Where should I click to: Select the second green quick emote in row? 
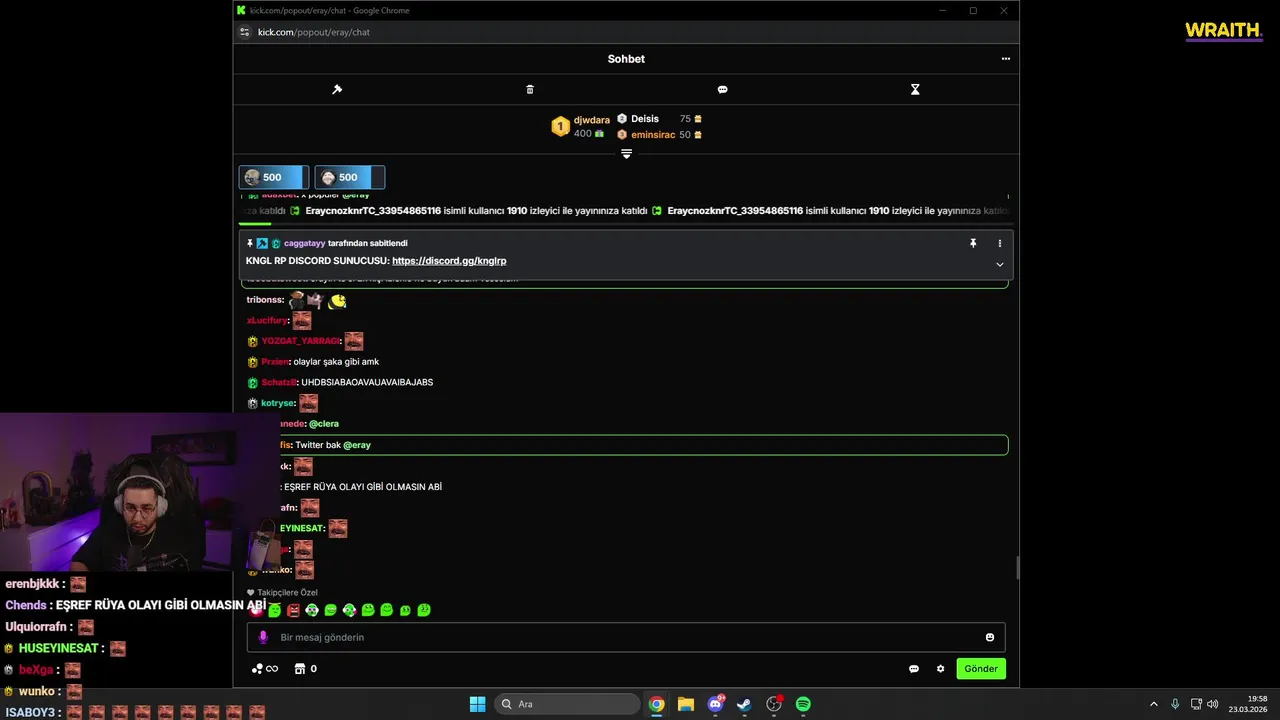[330, 610]
